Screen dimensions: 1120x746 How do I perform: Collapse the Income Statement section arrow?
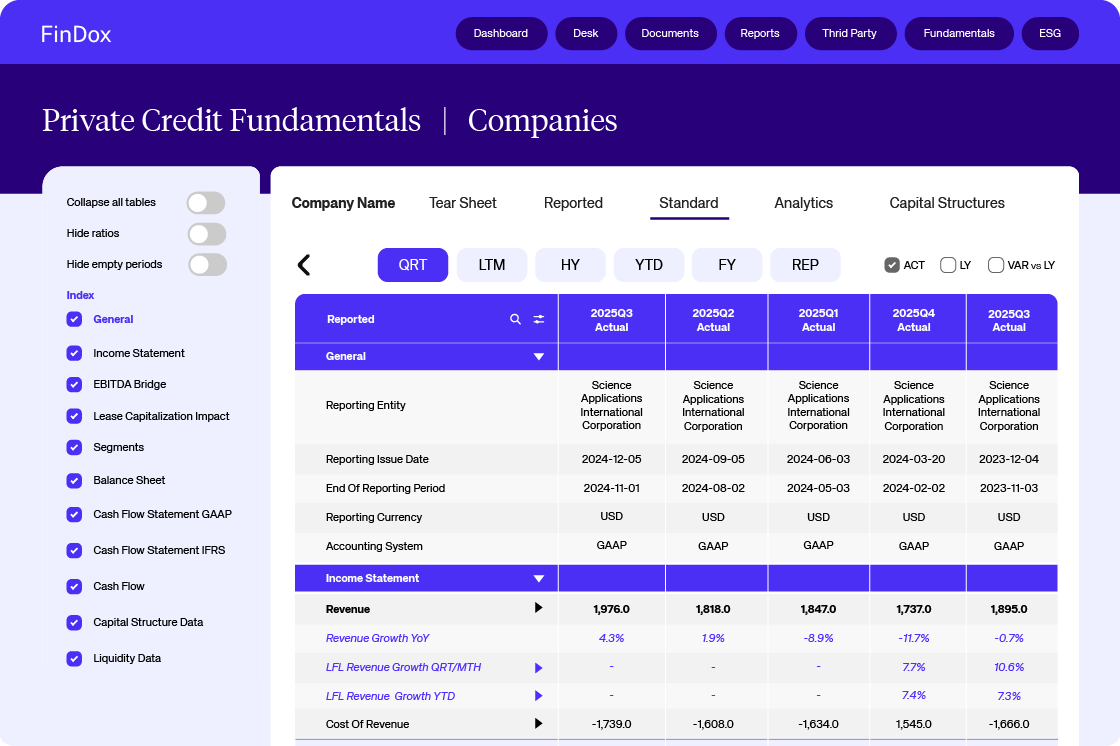pos(538,579)
